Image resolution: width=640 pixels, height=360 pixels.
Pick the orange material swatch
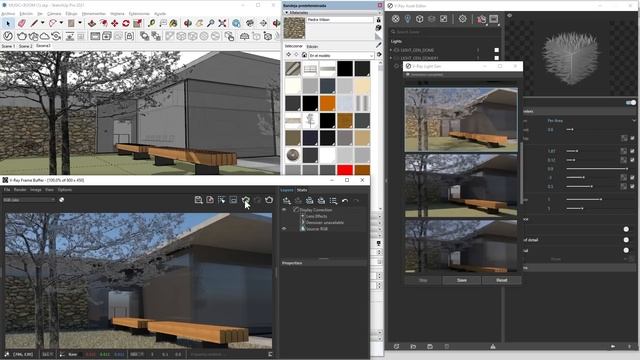point(327,103)
